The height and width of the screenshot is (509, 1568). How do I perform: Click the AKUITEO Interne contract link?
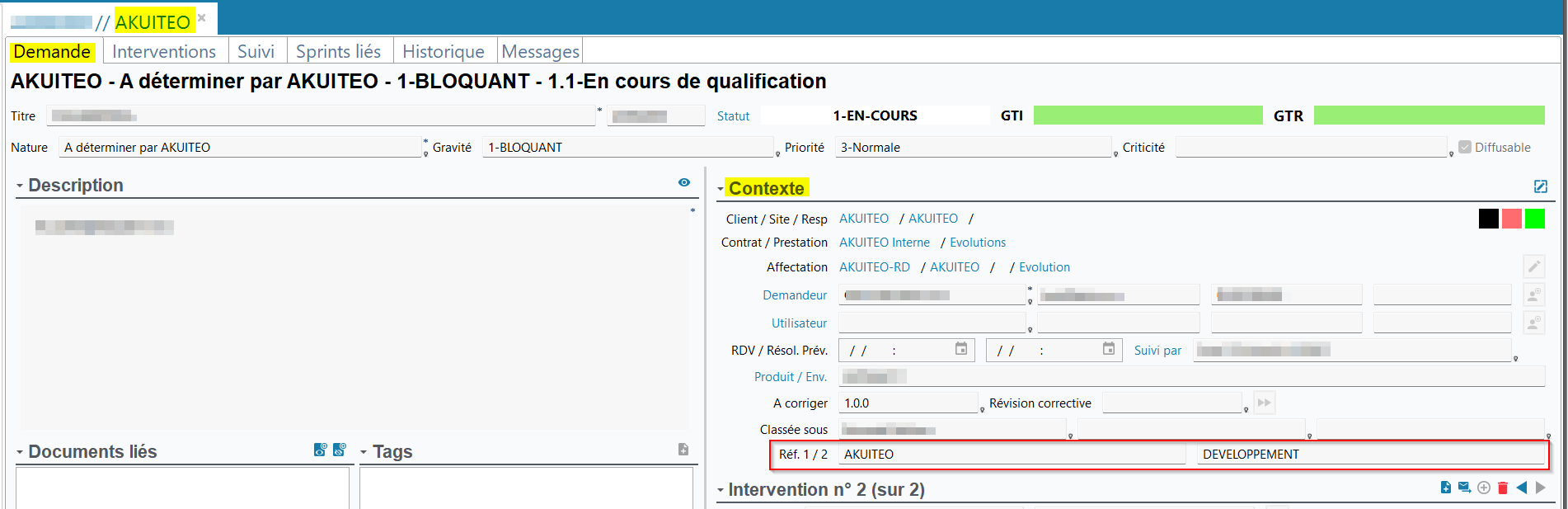884,243
